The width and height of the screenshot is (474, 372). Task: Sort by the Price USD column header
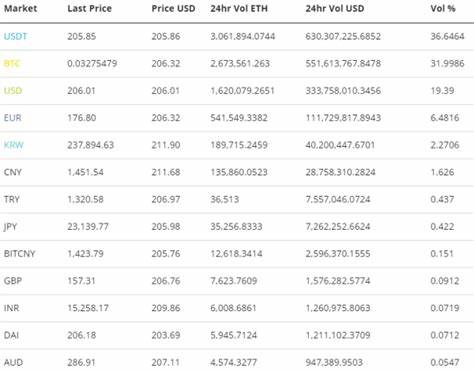coord(173,8)
